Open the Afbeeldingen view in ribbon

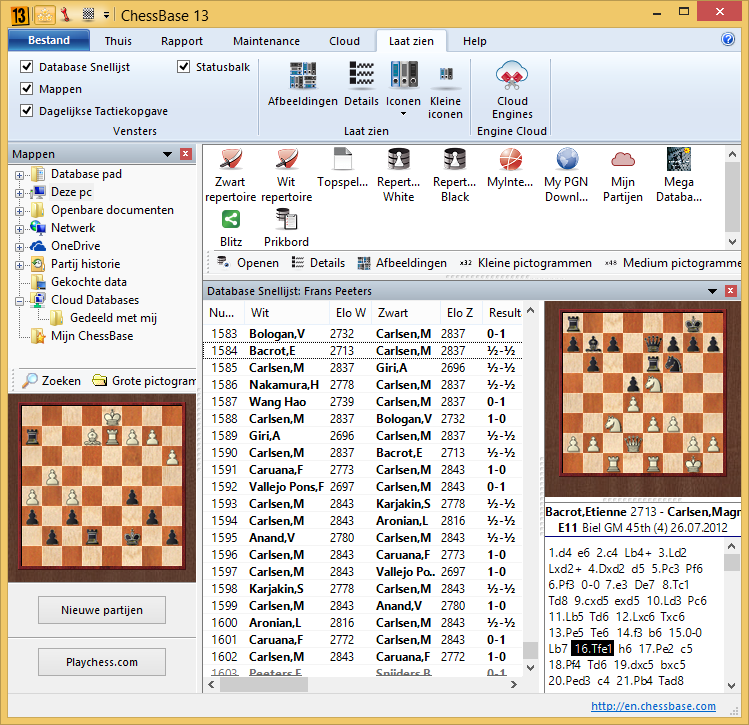[302, 84]
